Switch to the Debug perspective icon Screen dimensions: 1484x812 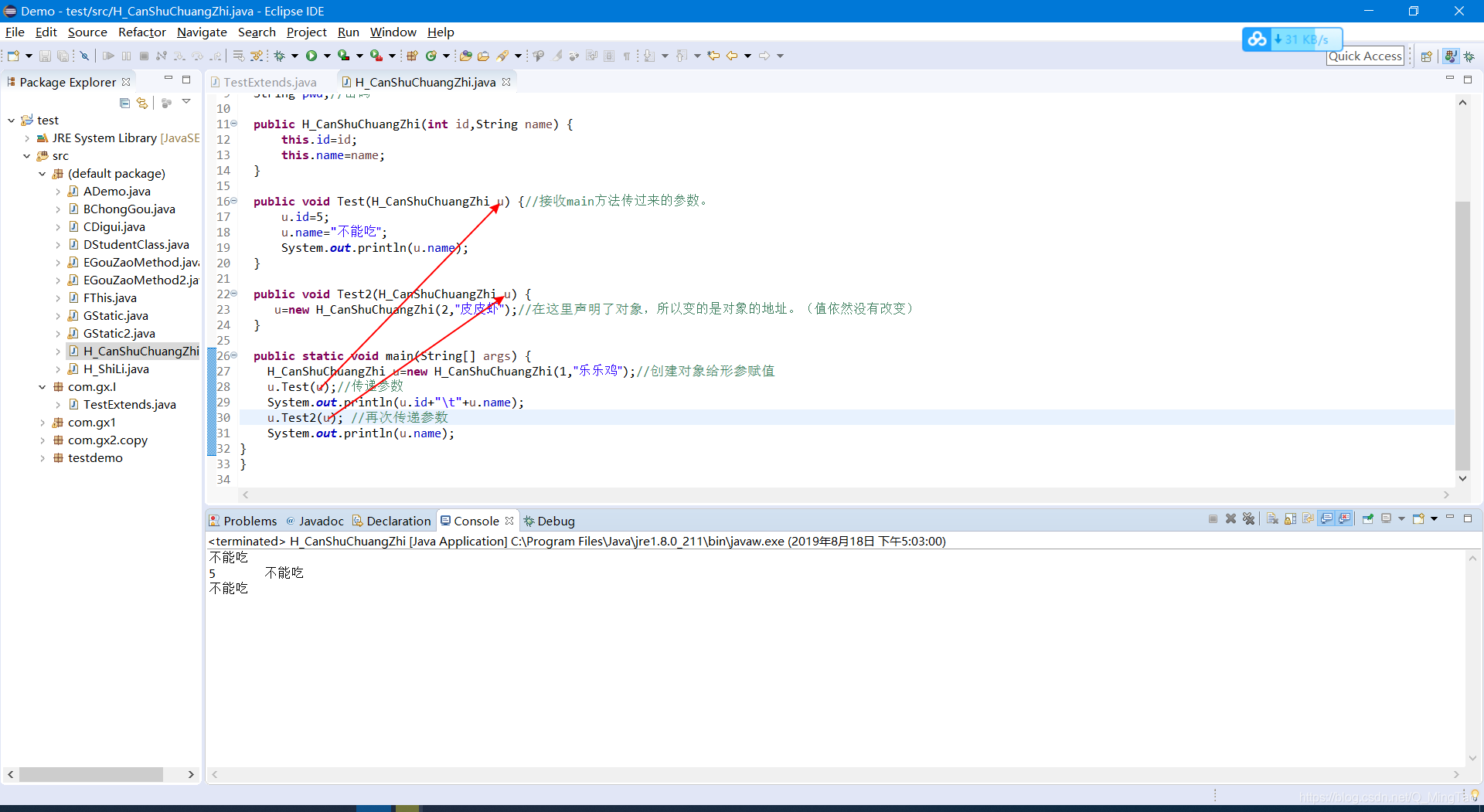pyautogui.click(x=1469, y=56)
